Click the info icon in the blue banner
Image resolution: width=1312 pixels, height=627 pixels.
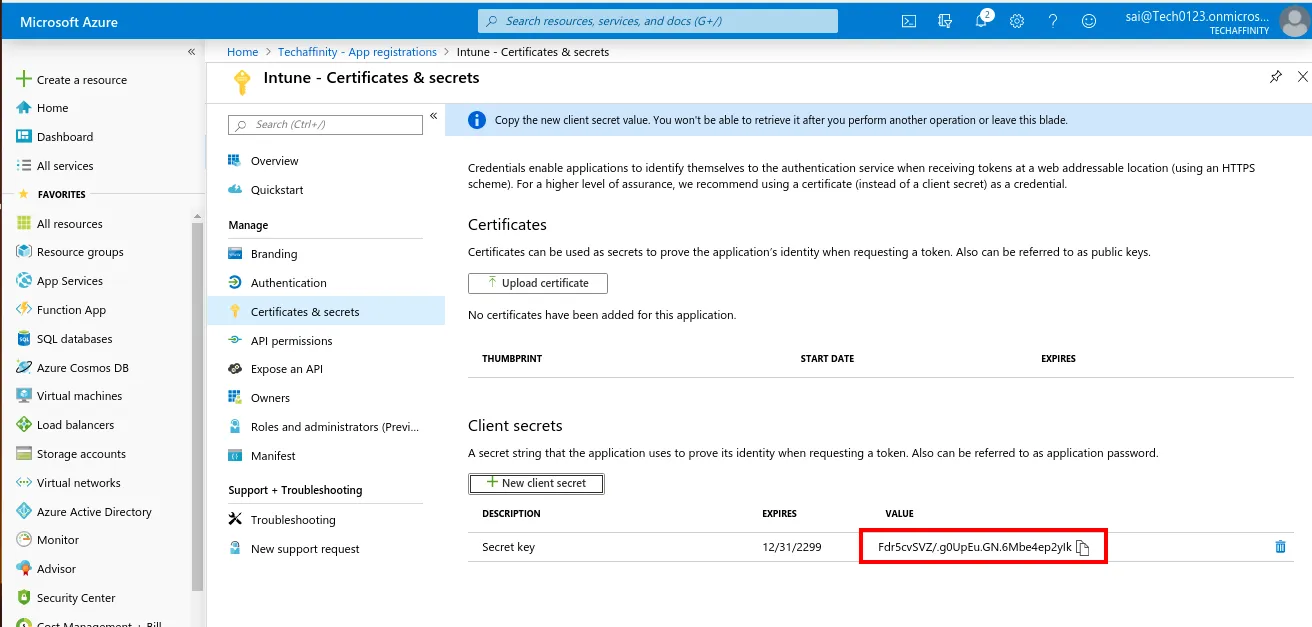tap(477, 120)
